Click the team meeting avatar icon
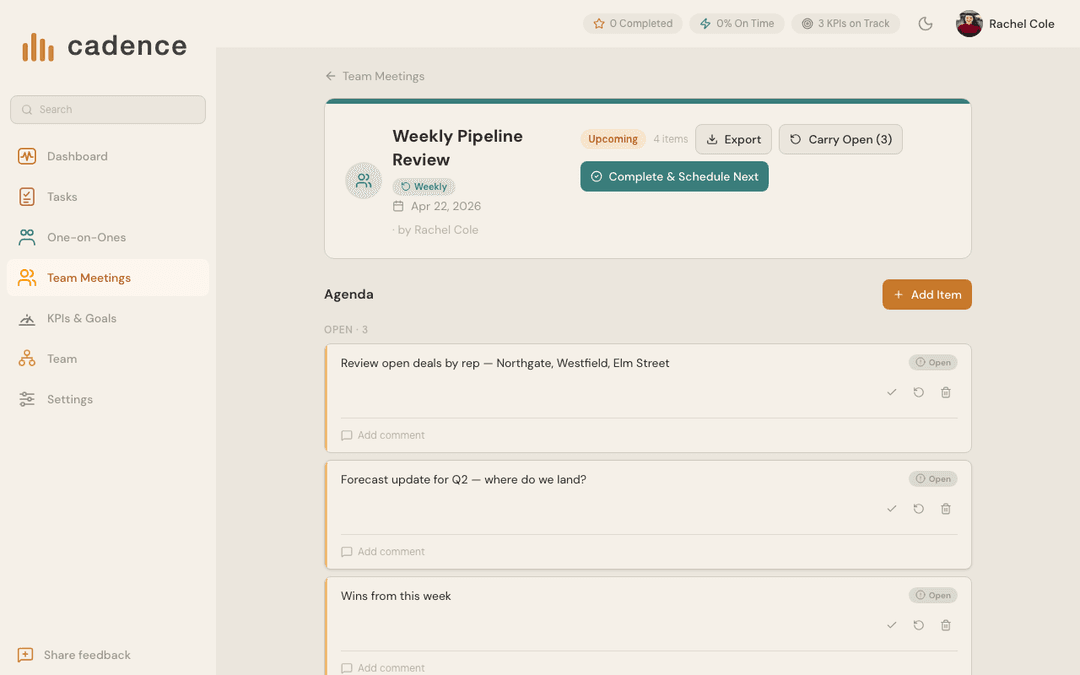The image size is (1080, 675). (x=363, y=181)
